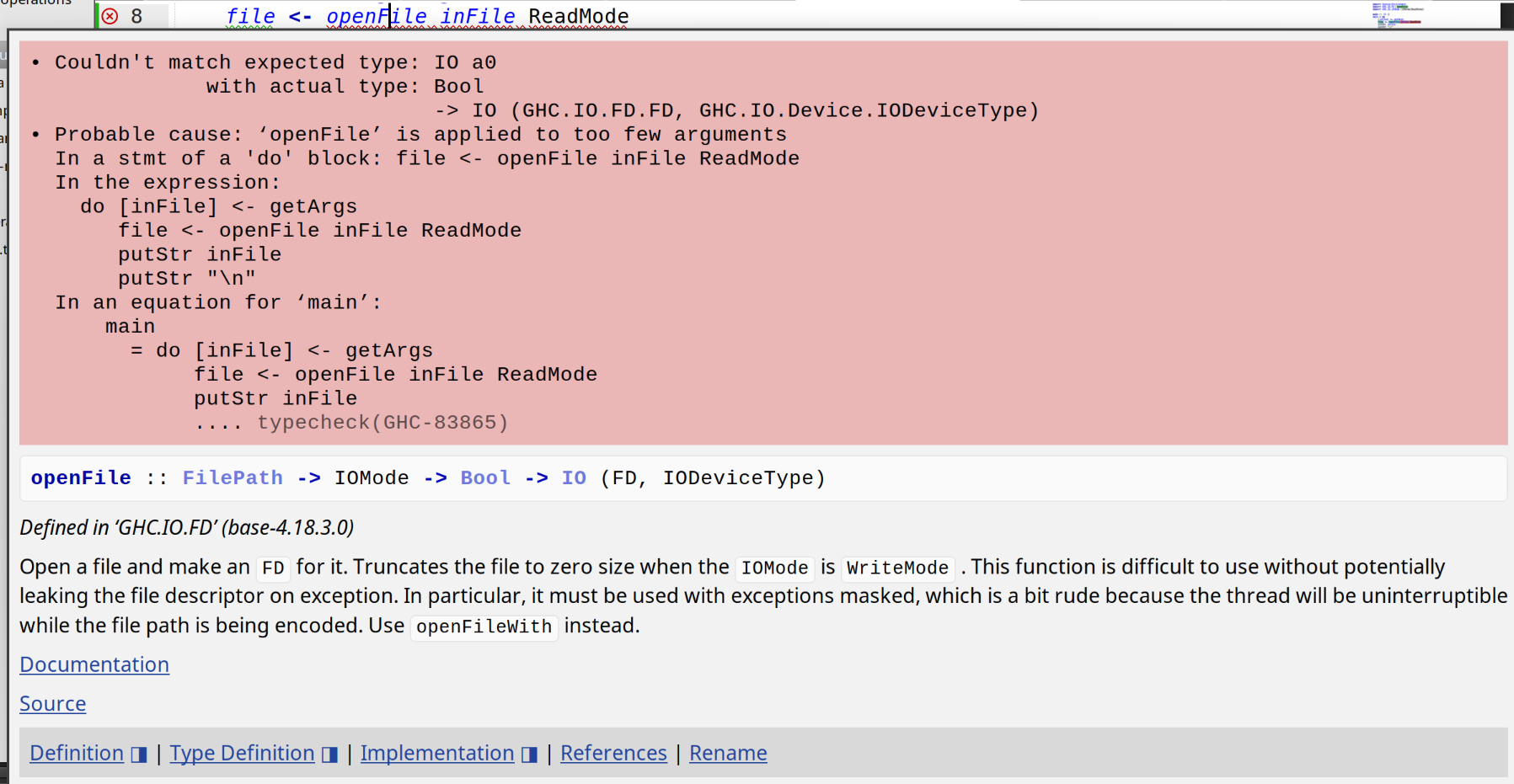Click line number 8 in the gutter
Viewport: 1514px width, 784px height.
click(136, 16)
